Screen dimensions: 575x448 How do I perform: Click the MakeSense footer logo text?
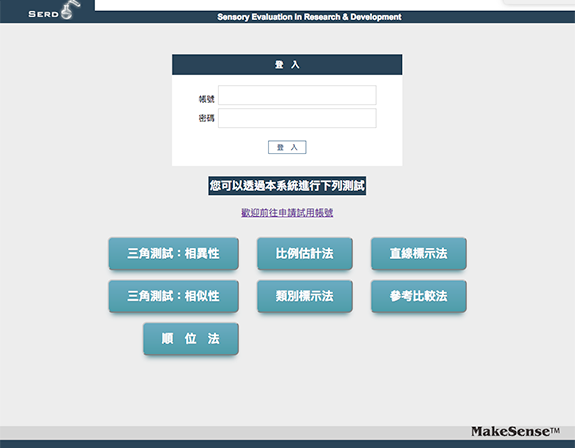point(515,432)
